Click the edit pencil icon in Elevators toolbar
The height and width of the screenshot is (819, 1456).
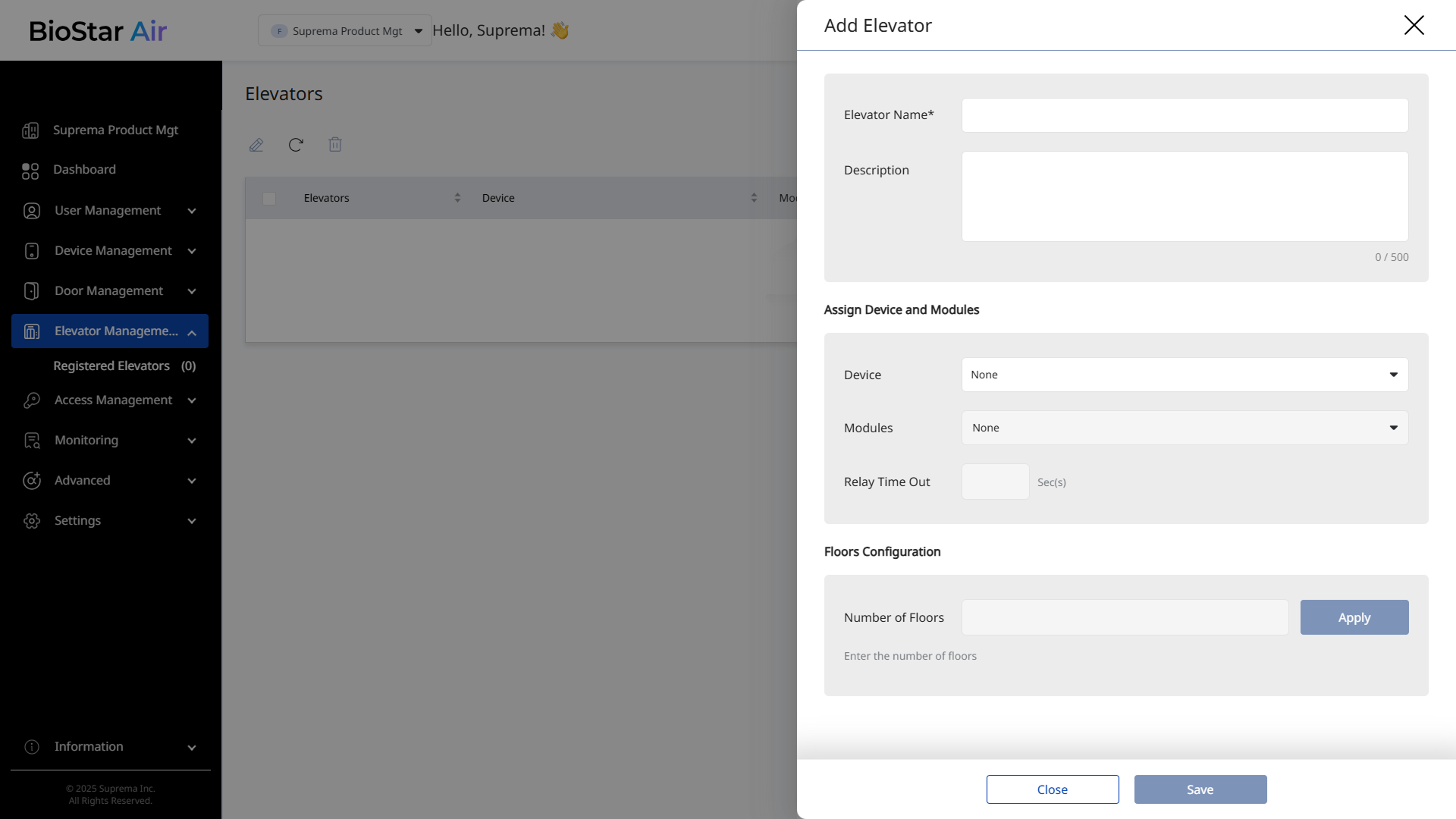pyautogui.click(x=256, y=145)
